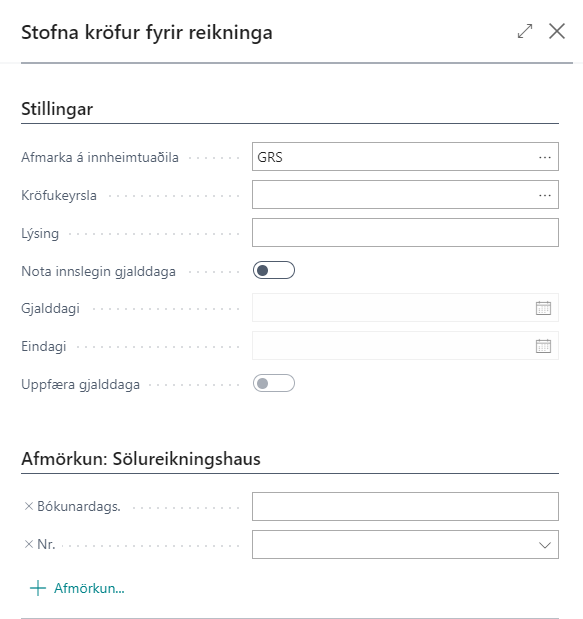Close the Stofna kröfur fyrir reikninga dialog
The width and height of the screenshot is (583, 619).
[x=557, y=31]
